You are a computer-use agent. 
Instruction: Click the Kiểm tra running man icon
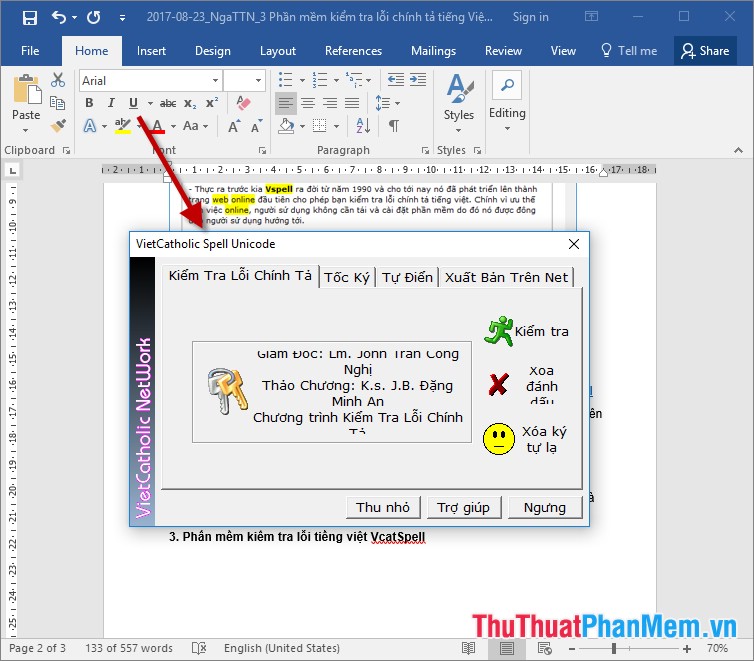pos(498,331)
